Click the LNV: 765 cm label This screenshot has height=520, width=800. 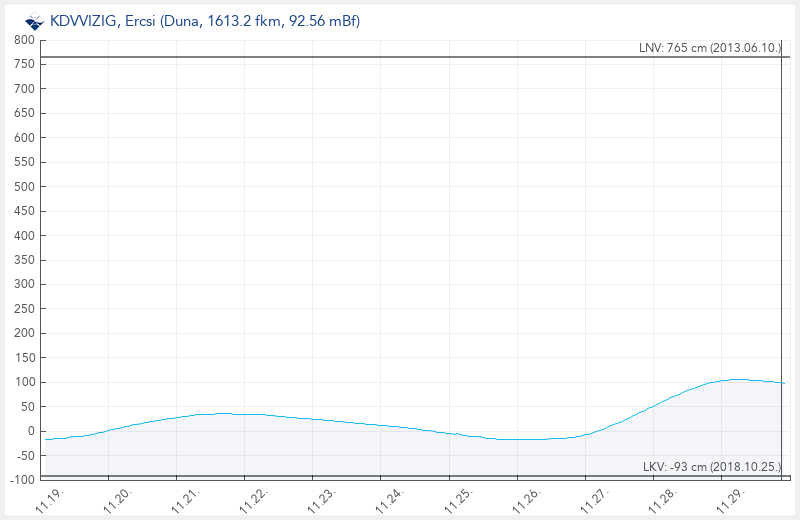pos(710,48)
